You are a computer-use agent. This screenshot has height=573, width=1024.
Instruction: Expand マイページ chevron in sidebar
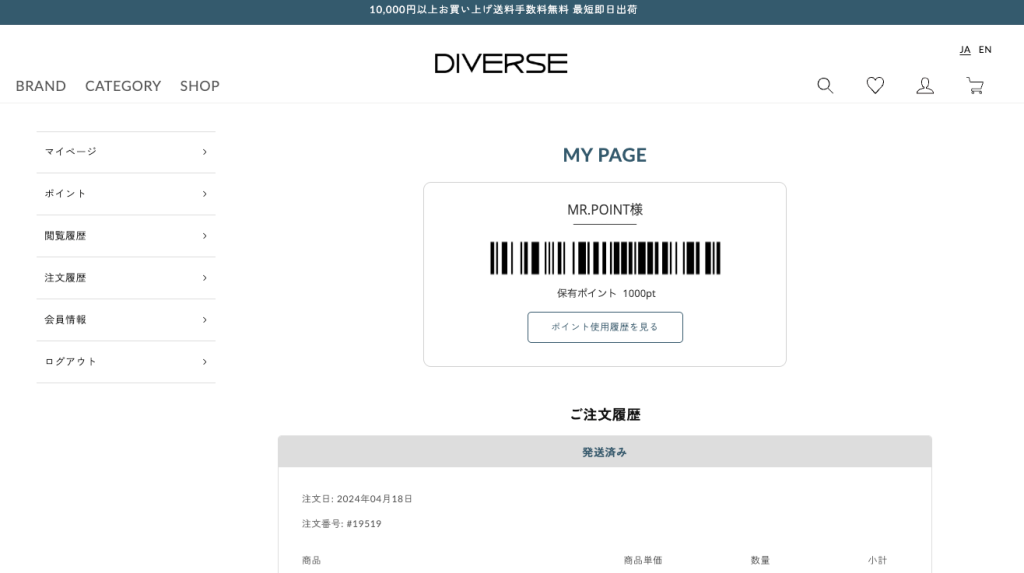(x=204, y=152)
